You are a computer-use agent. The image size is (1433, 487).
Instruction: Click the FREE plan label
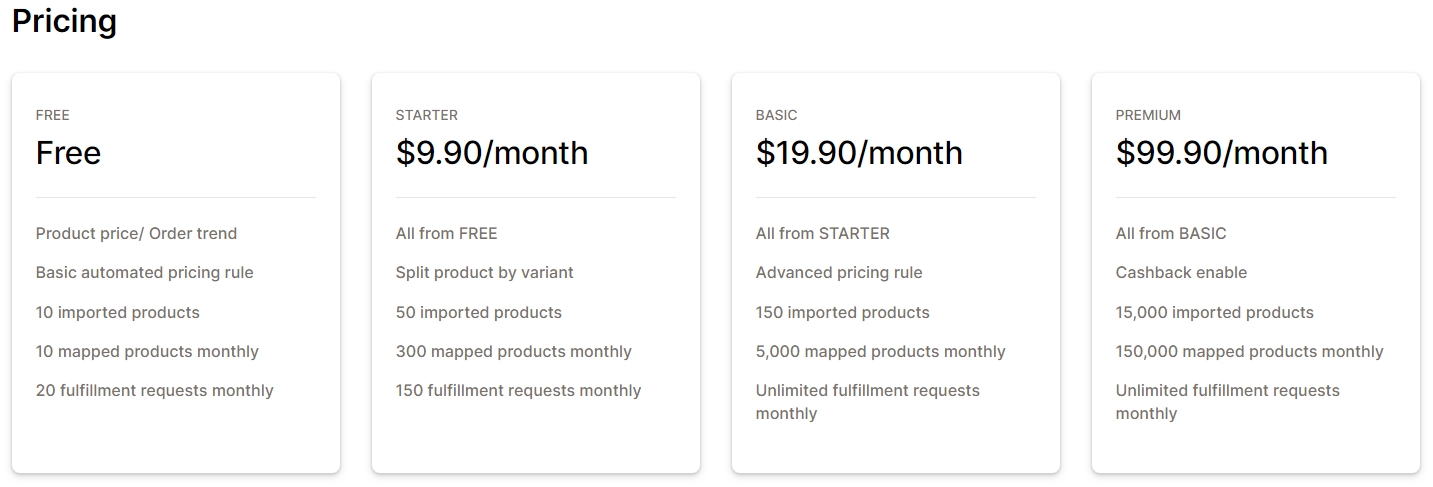tap(52, 115)
